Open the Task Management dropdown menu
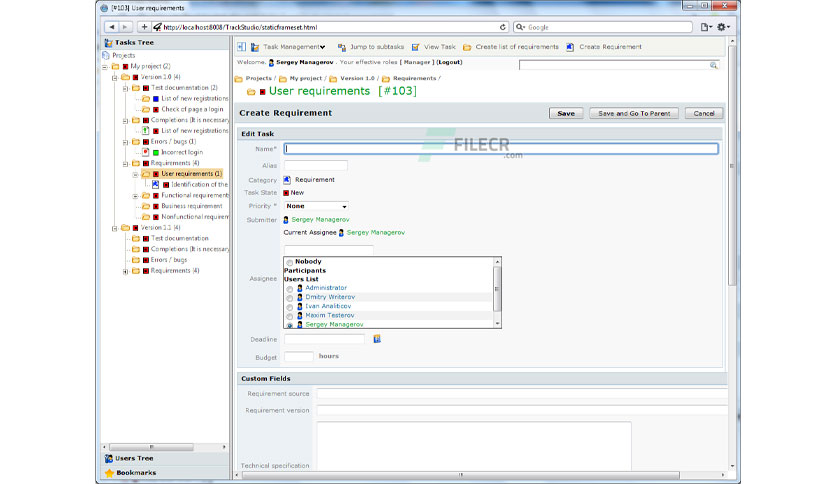The width and height of the screenshot is (836, 484). (294, 47)
